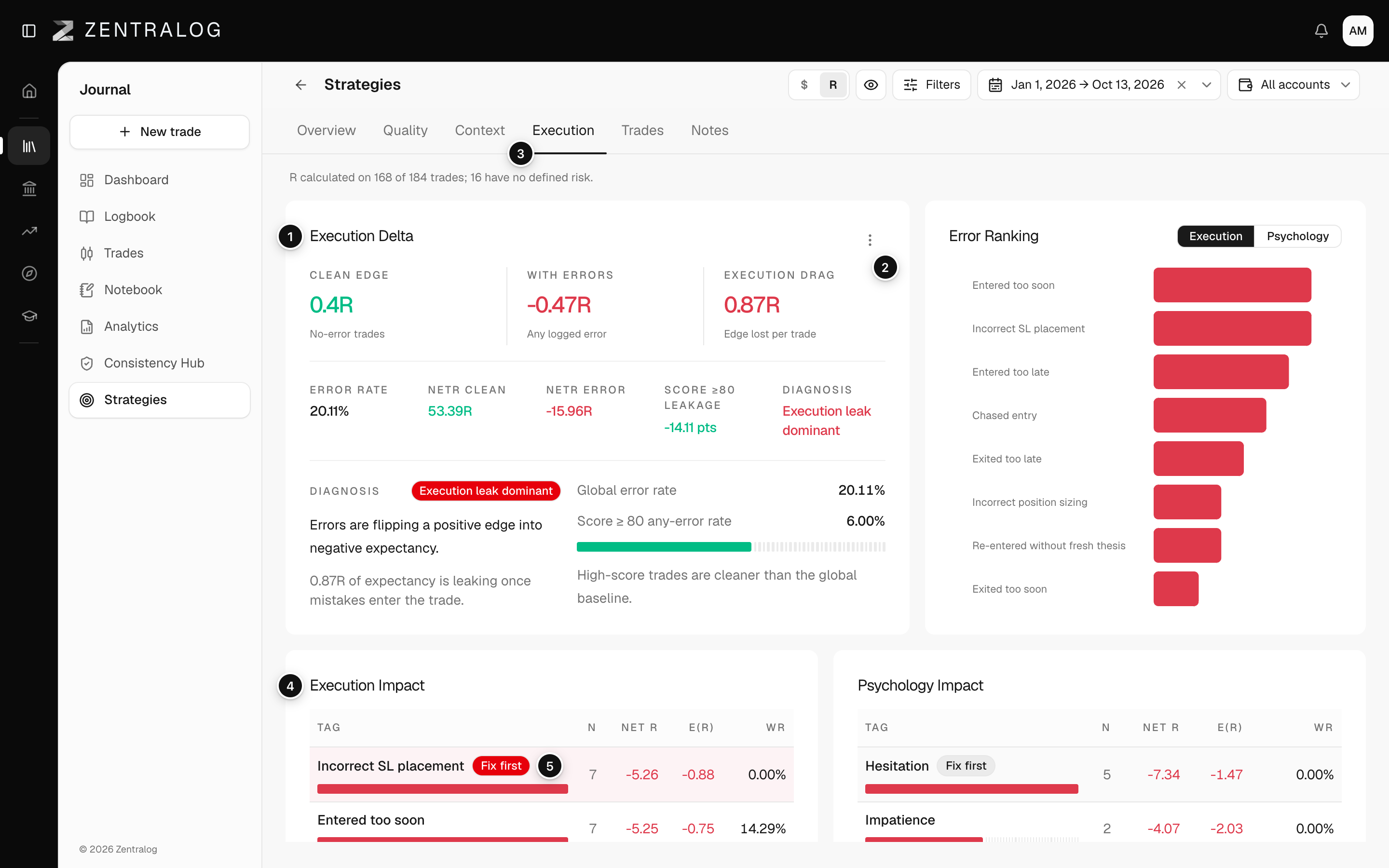
Task: Switch values to dollar mode
Action: coord(804,85)
